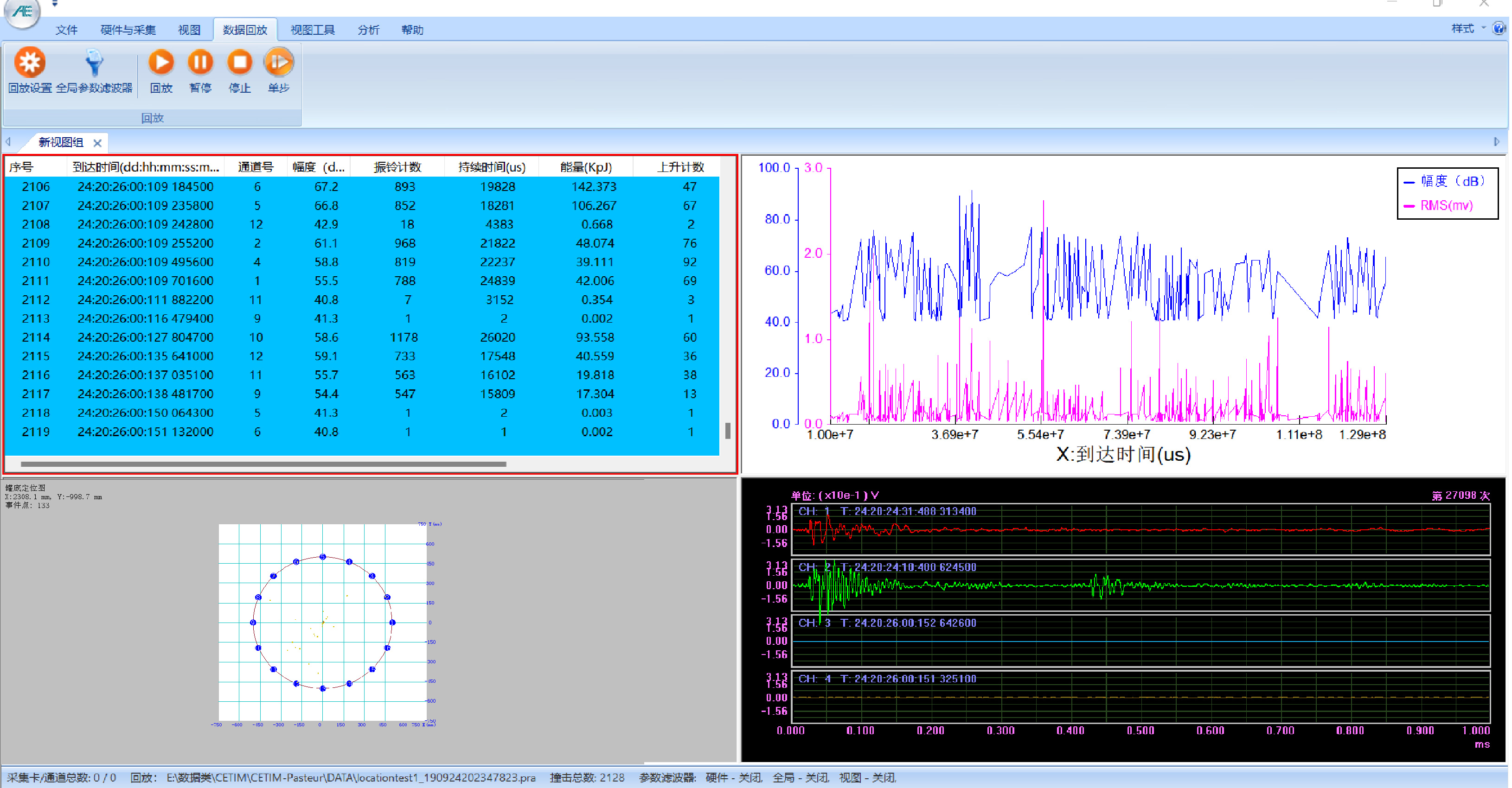
Task: Open the 视图工具 ribbon tab
Action: (312, 30)
